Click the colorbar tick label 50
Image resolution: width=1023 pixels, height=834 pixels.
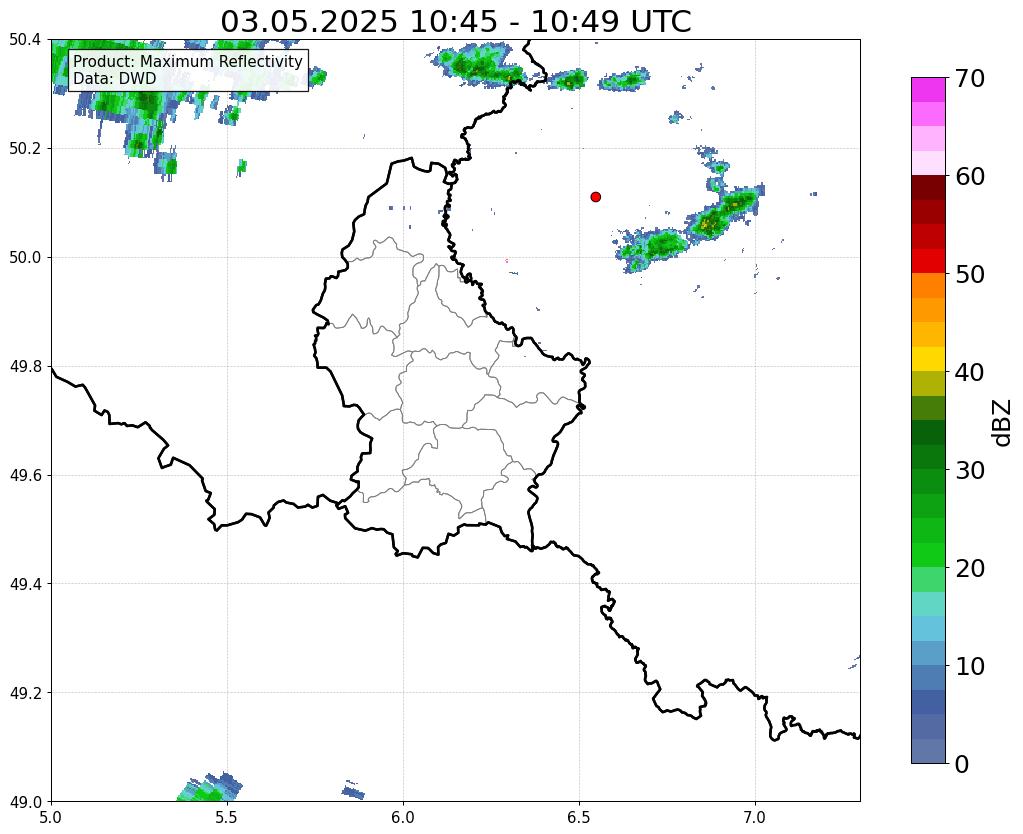point(970,274)
